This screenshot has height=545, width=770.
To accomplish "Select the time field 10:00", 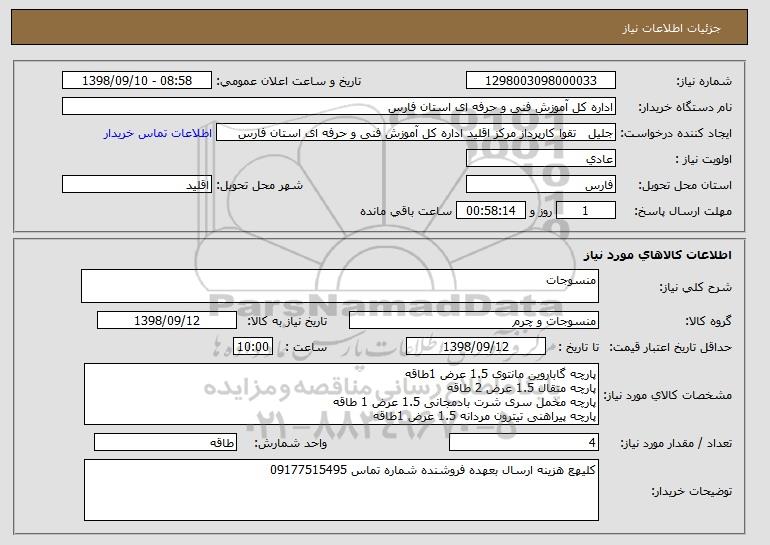I will 253,347.
